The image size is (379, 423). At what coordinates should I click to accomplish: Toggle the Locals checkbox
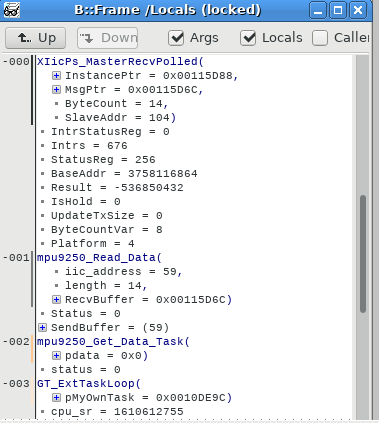click(x=248, y=38)
